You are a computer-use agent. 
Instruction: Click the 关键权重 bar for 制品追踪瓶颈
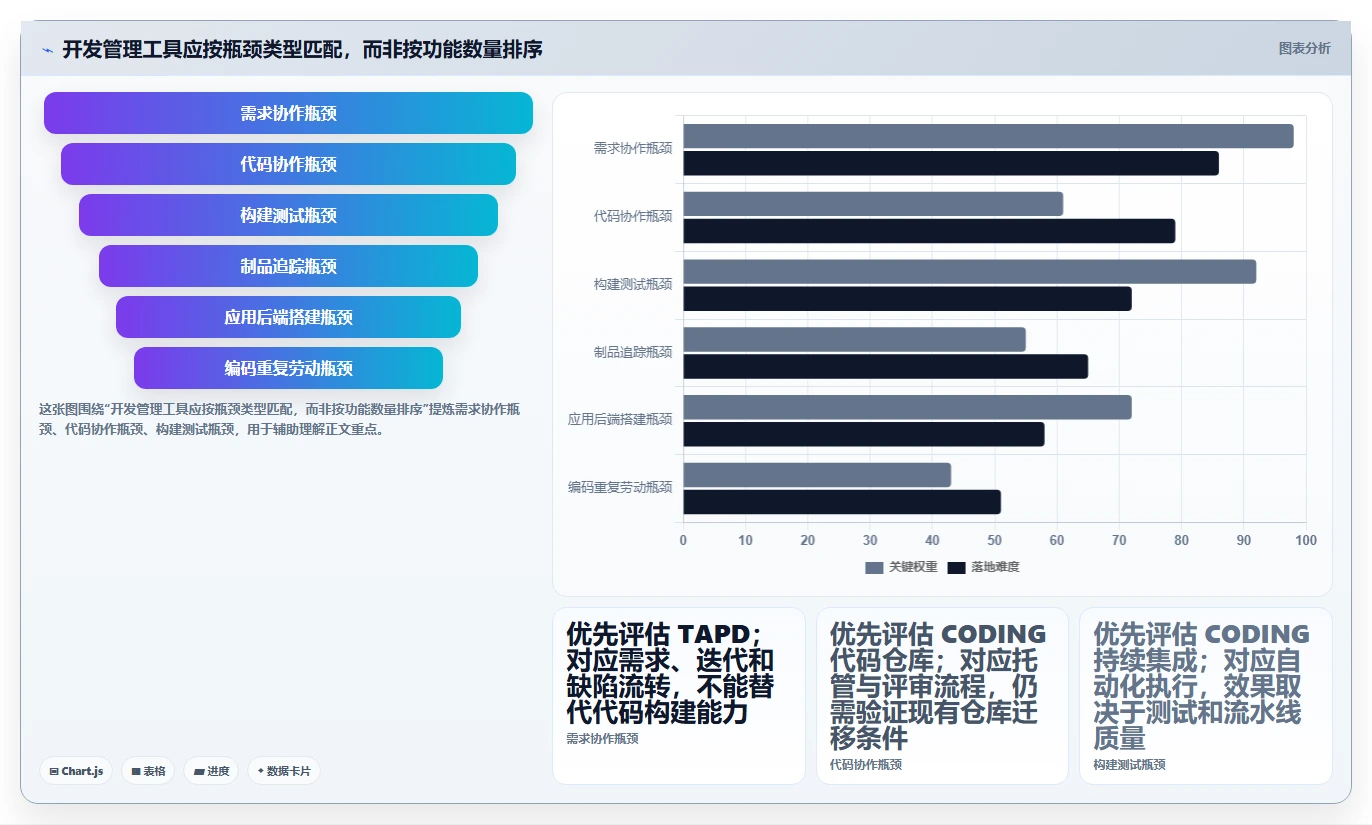(x=854, y=339)
